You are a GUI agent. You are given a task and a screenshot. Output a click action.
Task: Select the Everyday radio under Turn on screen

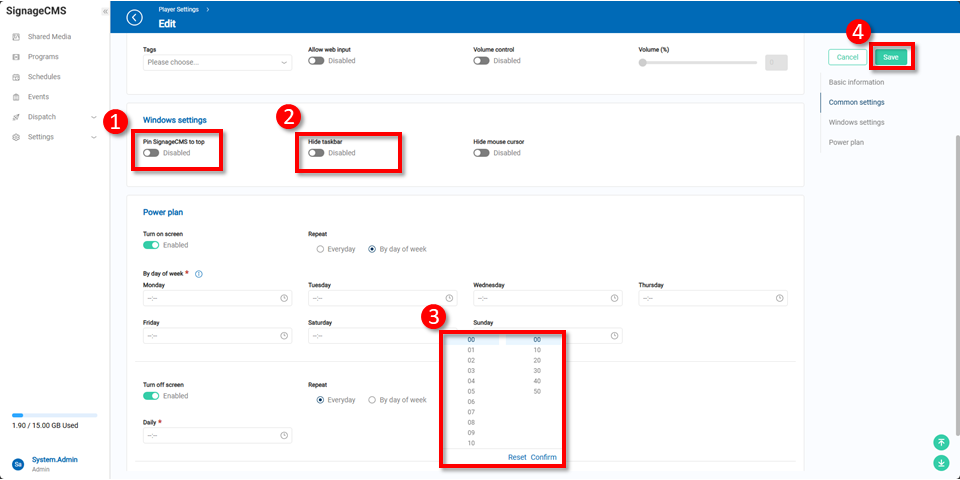coord(320,249)
